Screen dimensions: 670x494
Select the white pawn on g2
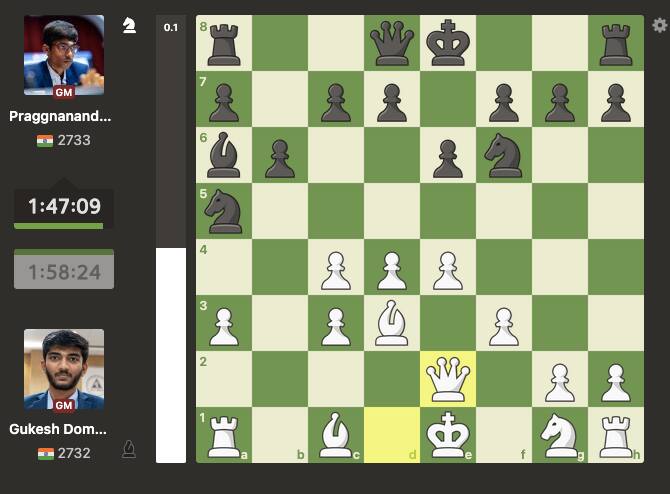(560, 383)
